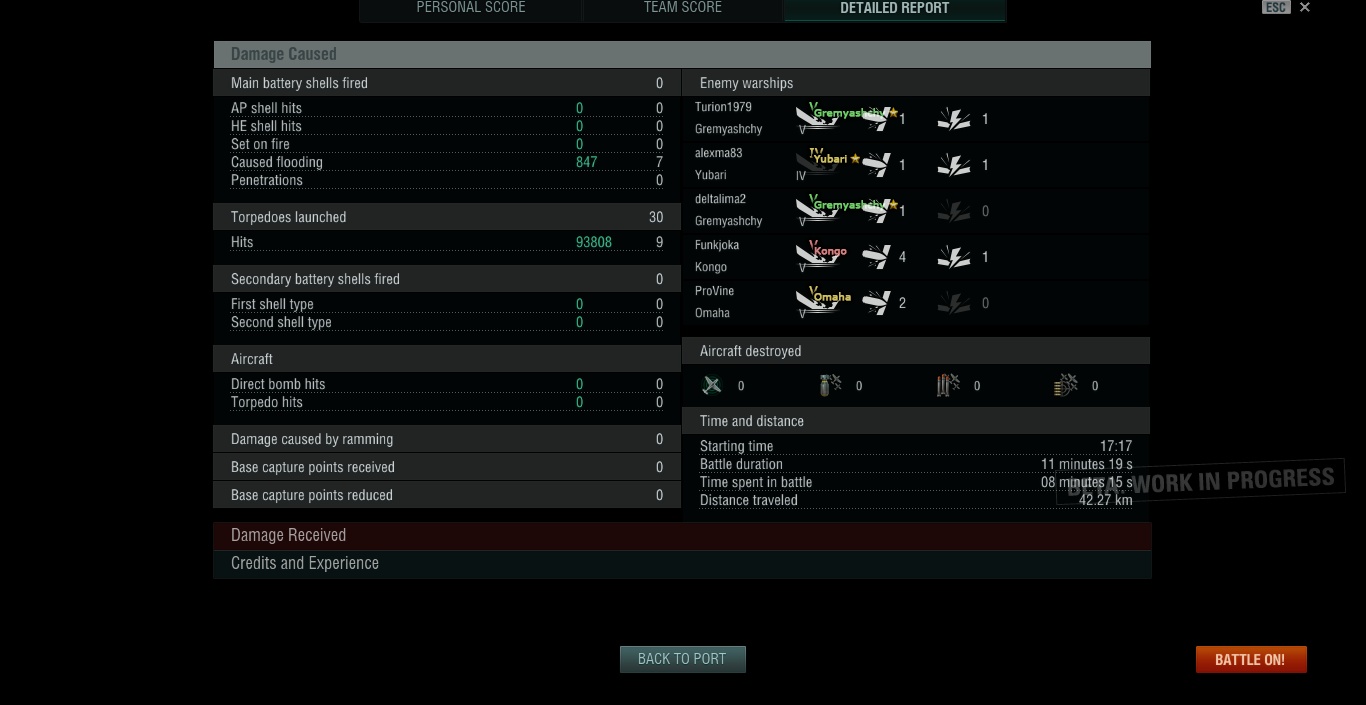Click the scout aircraft destroyed icon

[x=1066, y=385]
